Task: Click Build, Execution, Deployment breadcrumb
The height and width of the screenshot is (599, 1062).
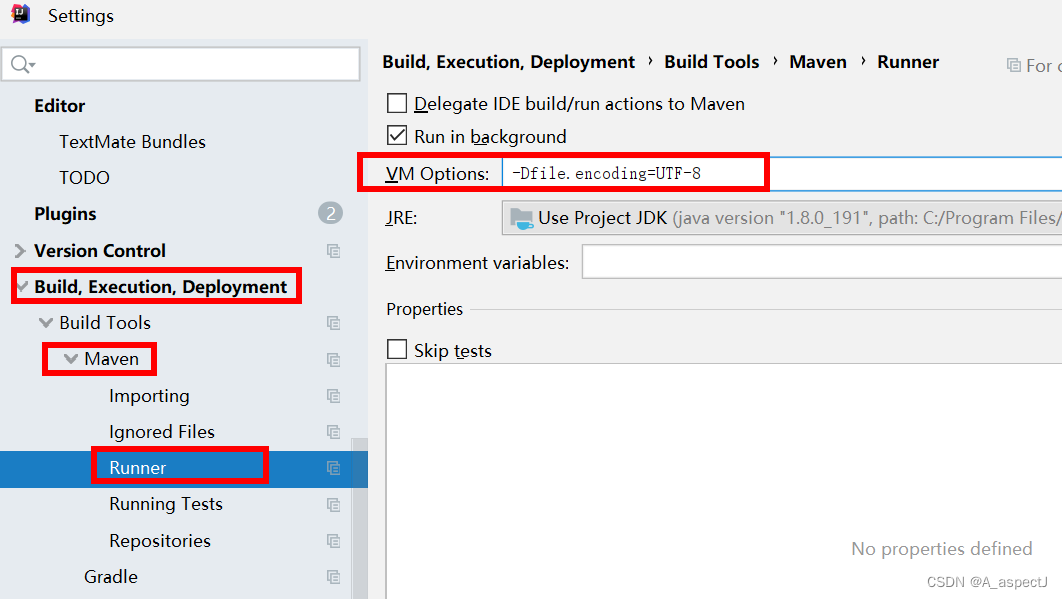Action: [509, 62]
